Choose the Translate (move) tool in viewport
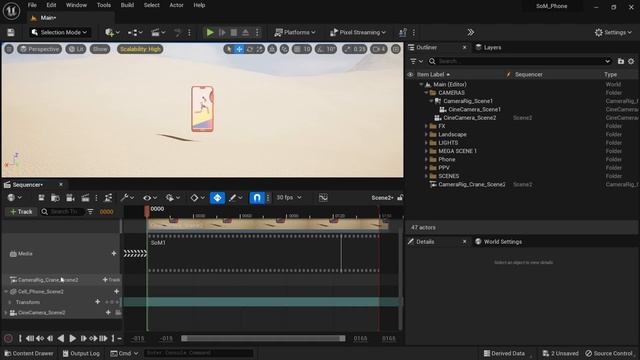 (x=239, y=49)
